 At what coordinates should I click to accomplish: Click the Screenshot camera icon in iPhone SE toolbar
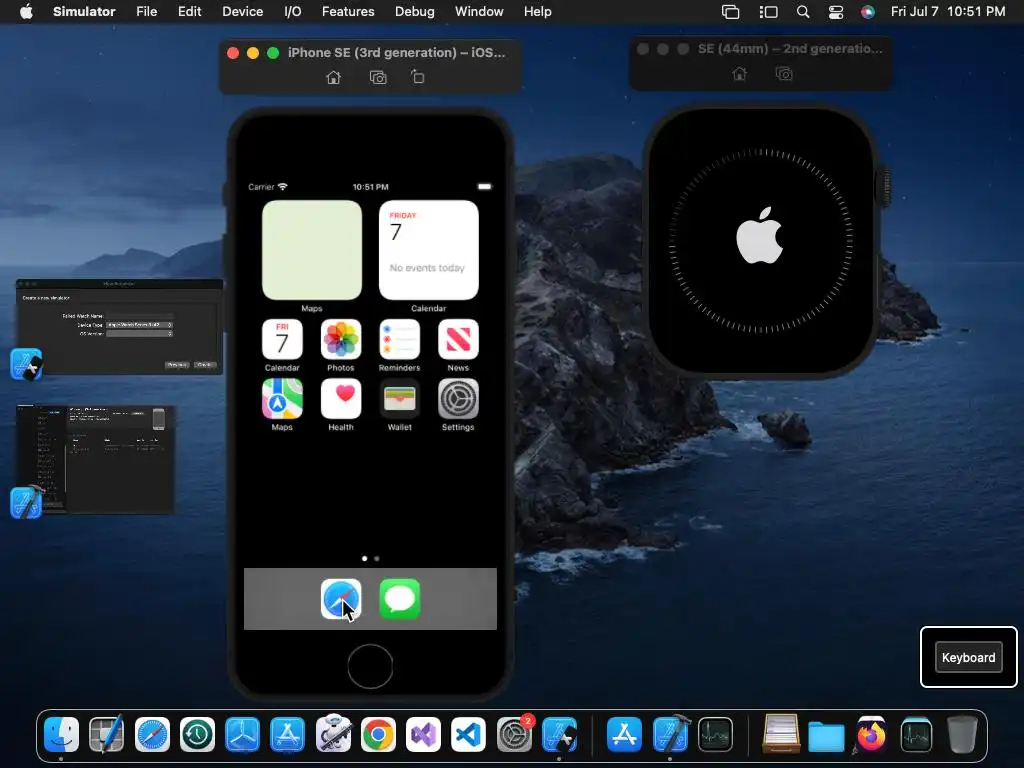[x=378, y=78]
